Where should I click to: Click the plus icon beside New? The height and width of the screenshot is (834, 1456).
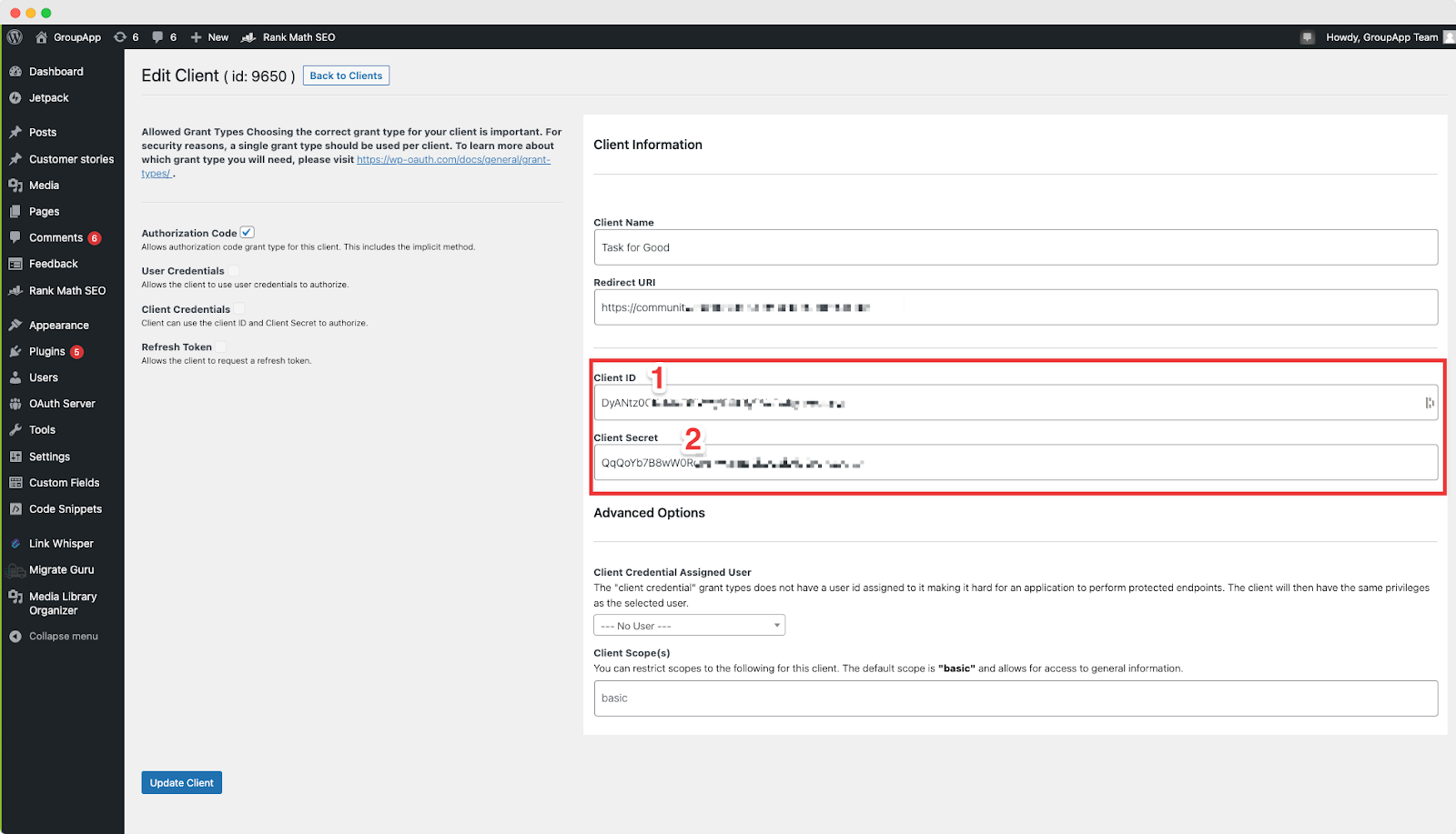[196, 37]
